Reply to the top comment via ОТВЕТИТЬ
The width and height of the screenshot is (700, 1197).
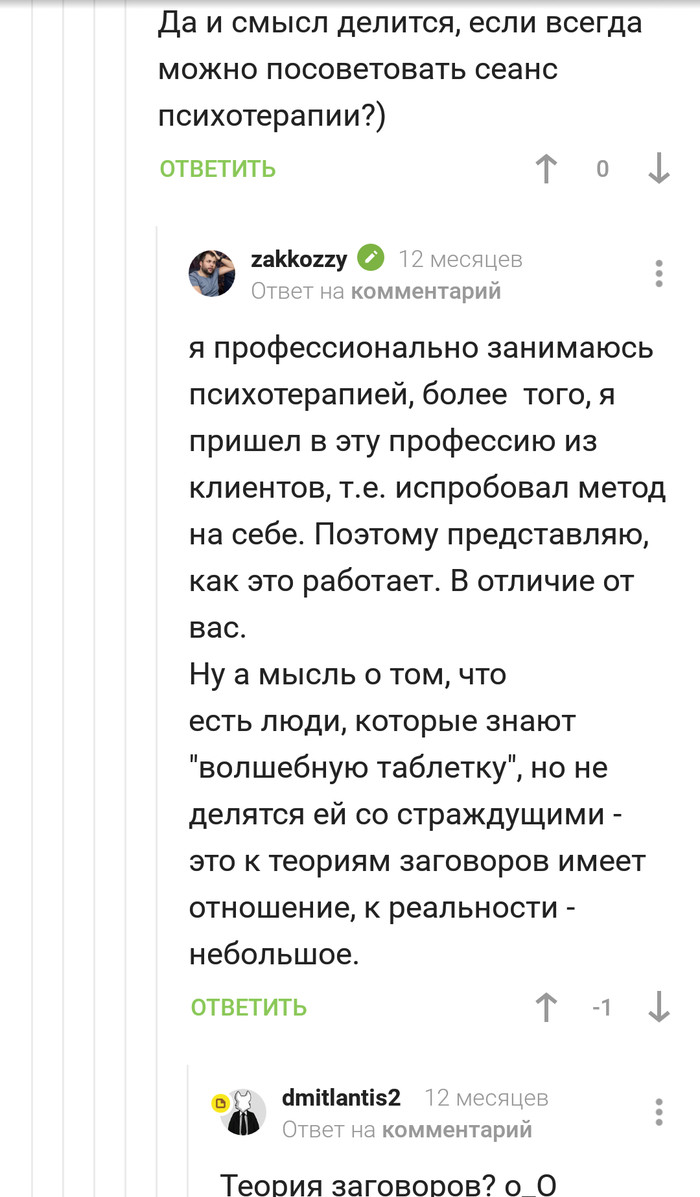(217, 169)
